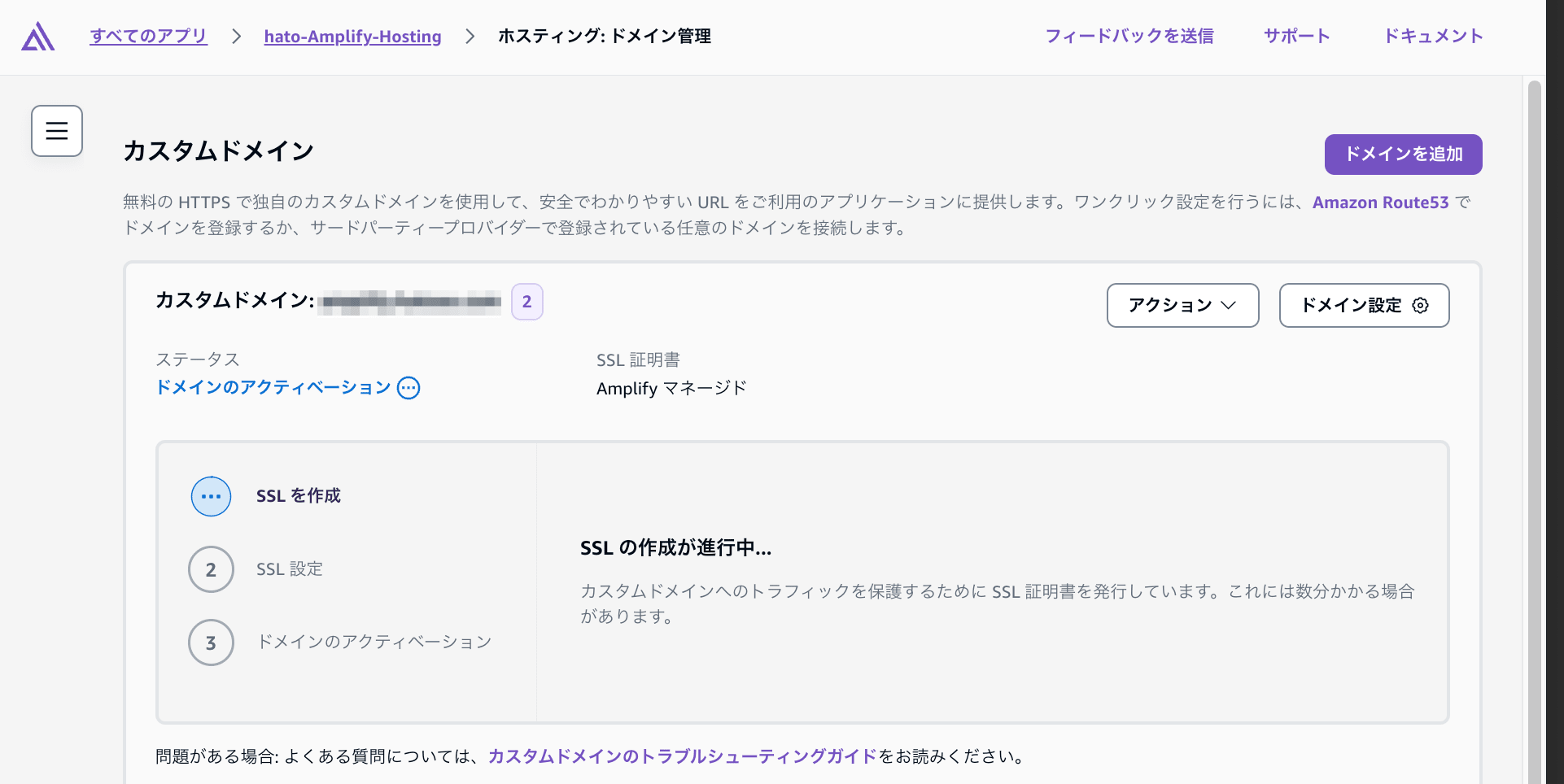This screenshot has height=784, width=1564.
Task: Click the ホスティング: ドメイン管理 breadcrumb text
Action: click(x=605, y=36)
